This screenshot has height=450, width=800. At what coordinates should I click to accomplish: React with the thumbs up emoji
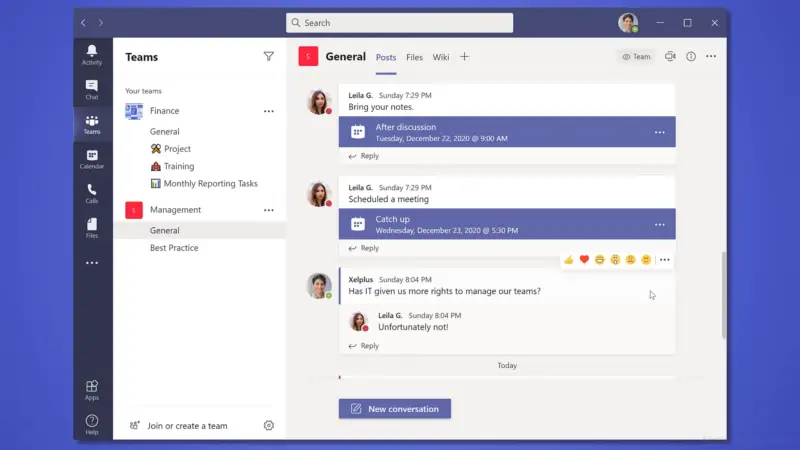pyautogui.click(x=569, y=260)
